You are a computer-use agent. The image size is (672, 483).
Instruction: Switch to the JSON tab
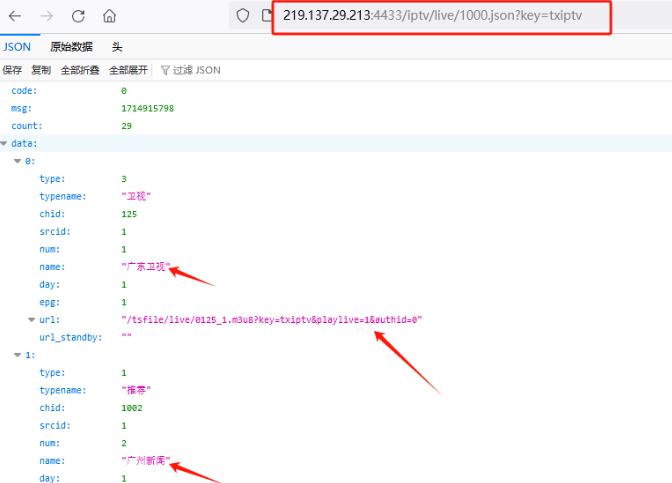(17, 47)
